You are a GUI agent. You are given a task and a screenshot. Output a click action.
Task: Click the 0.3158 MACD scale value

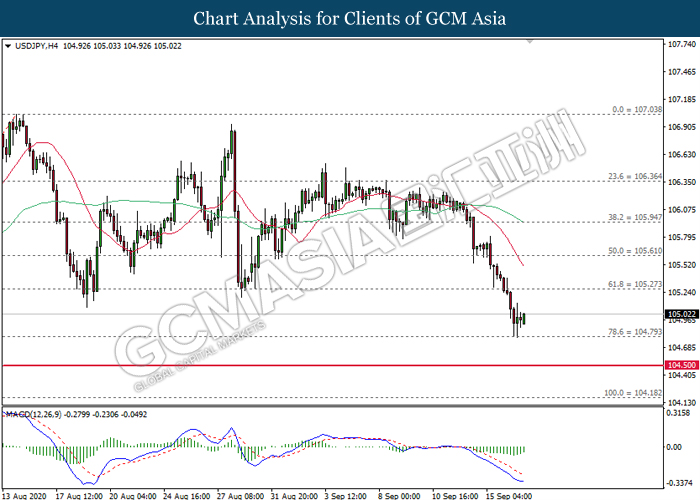click(x=678, y=413)
